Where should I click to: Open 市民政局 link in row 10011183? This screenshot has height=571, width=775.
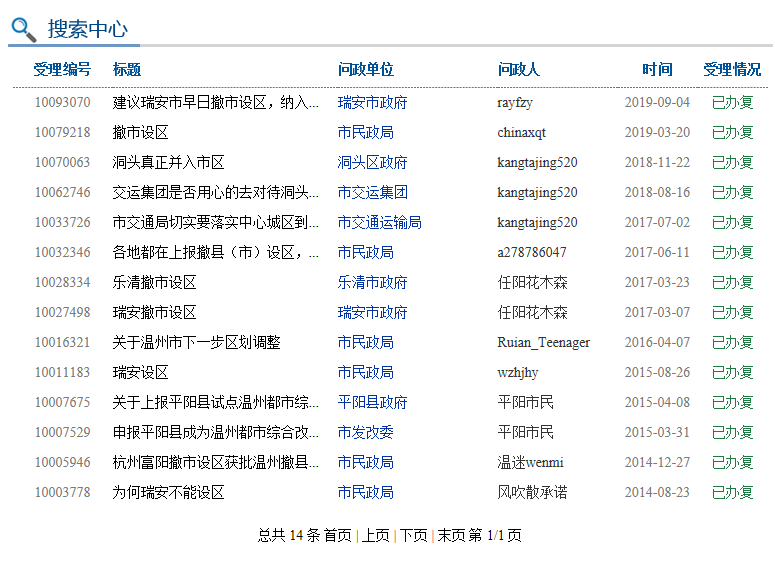365,372
